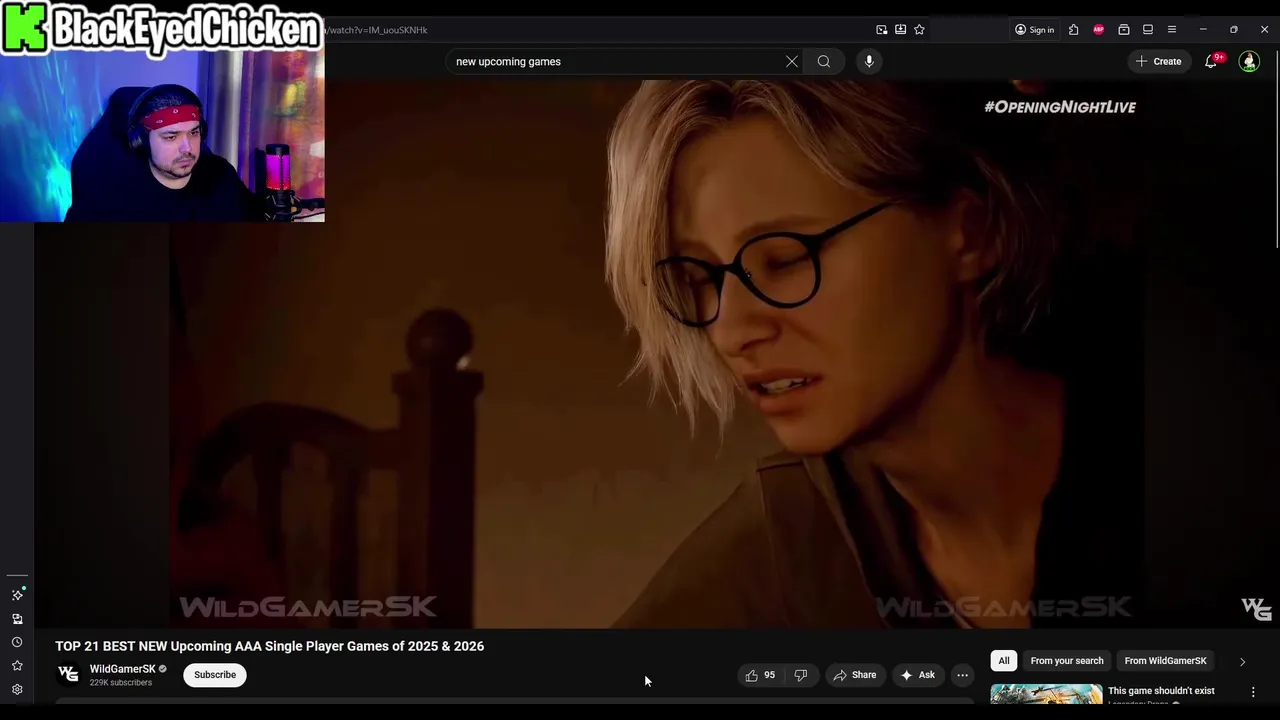This screenshot has width=1280, height=720.
Task: Click the Create button
Action: point(1158,61)
